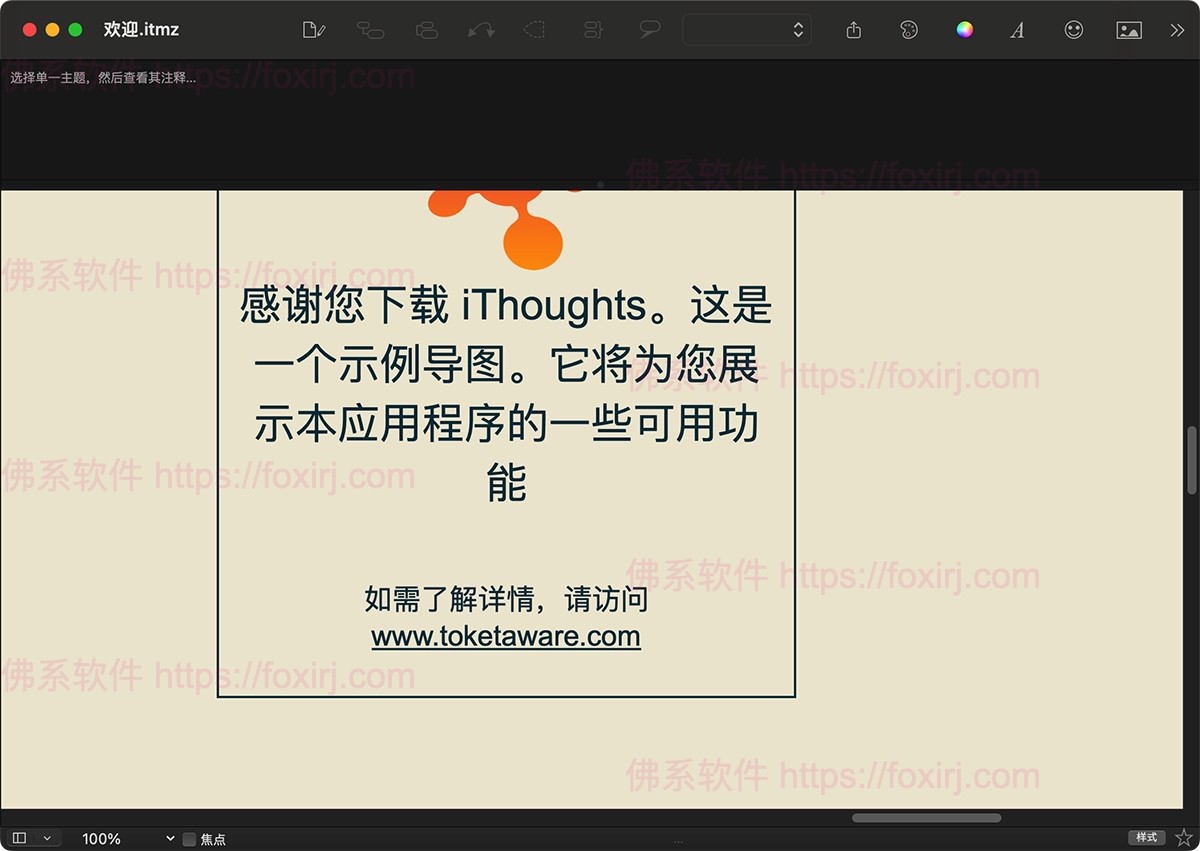Open the color wheel picker
The image size is (1200, 851).
964,30
